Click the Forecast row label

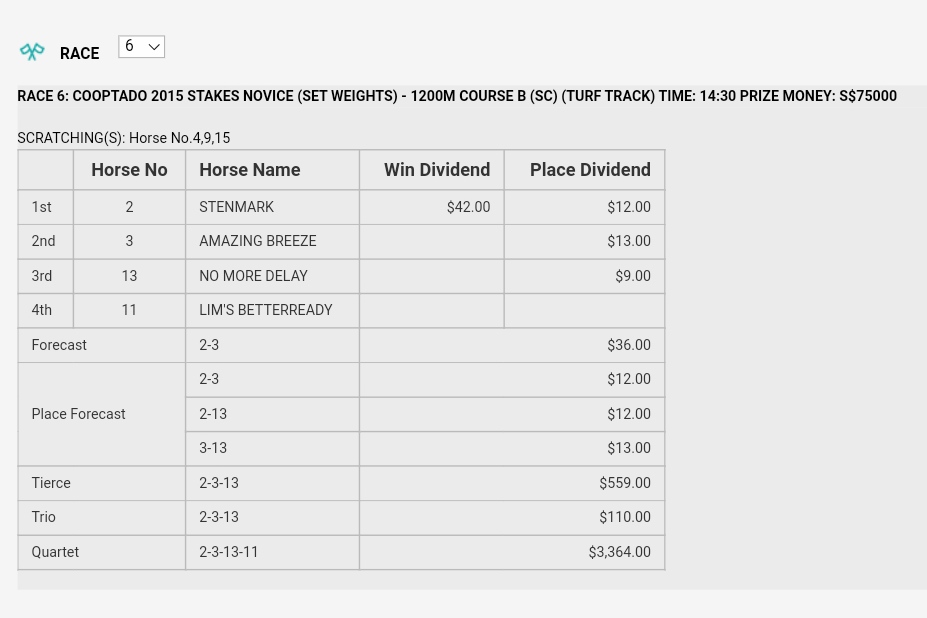tap(59, 345)
